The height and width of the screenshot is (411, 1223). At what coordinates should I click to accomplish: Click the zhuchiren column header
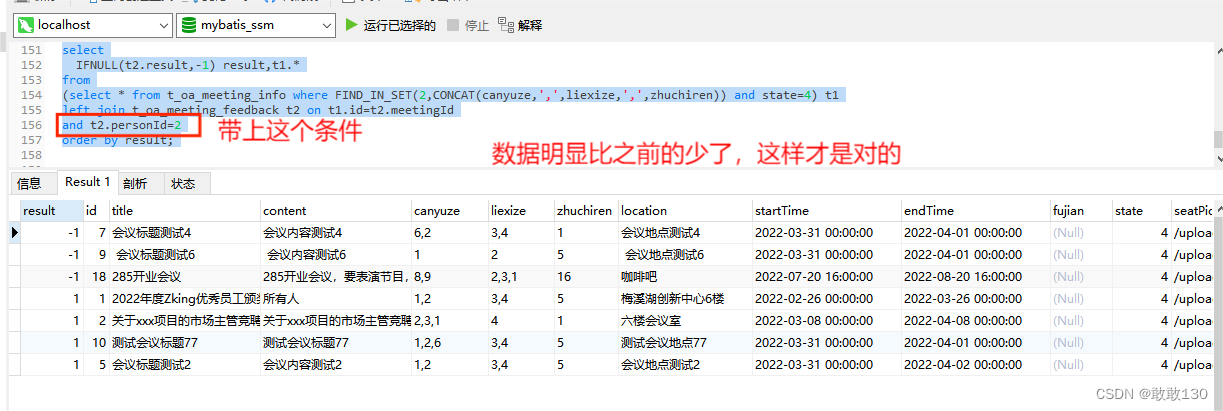tap(585, 211)
